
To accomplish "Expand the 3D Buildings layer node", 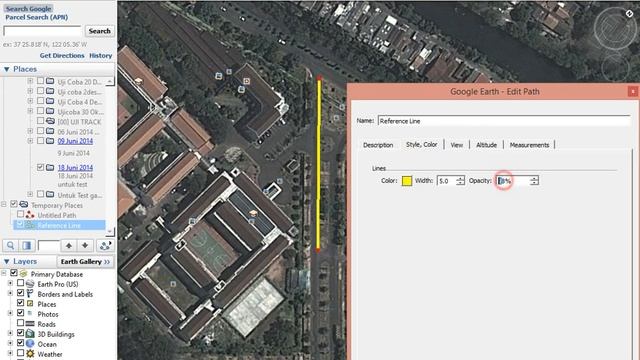I will [x=11, y=333].
